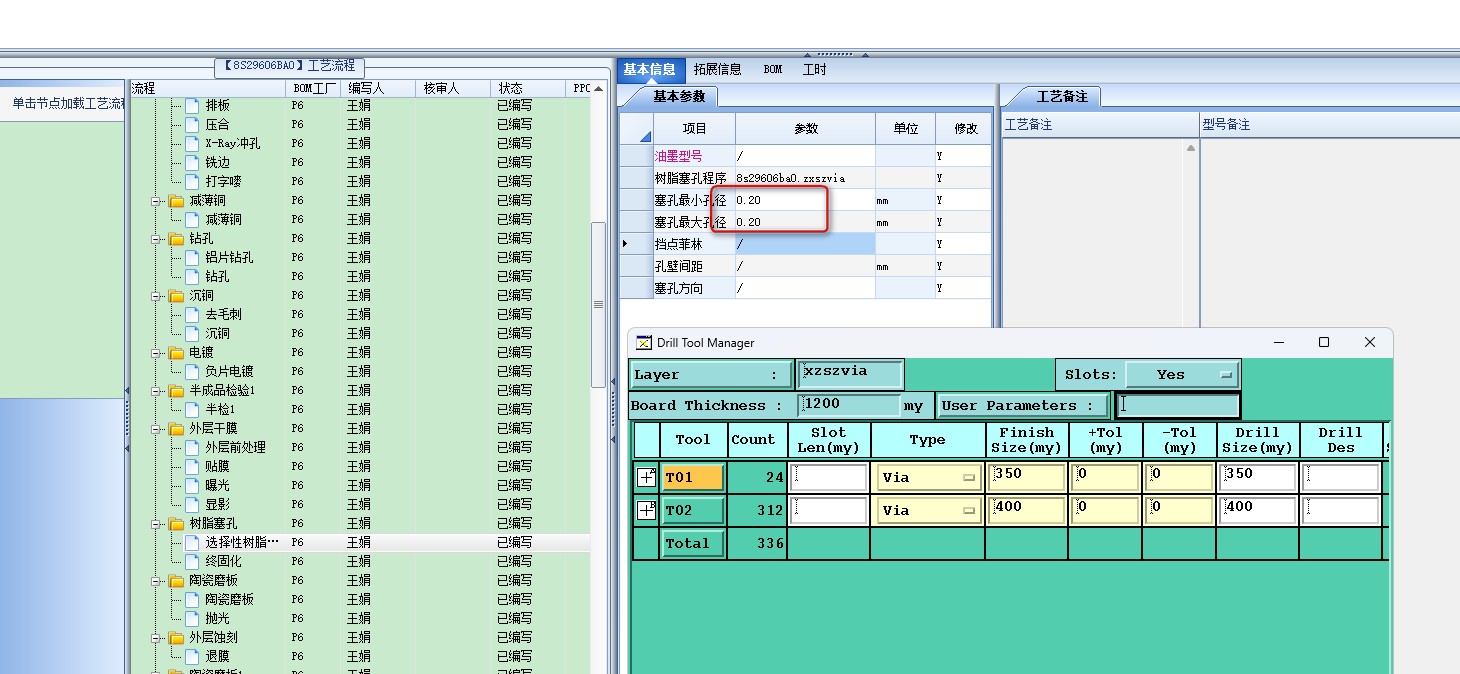This screenshot has width=1460, height=674.
Task: Select the 工艺备注 sub-tab
Action: pyautogui.click(x=1061, y=96)
